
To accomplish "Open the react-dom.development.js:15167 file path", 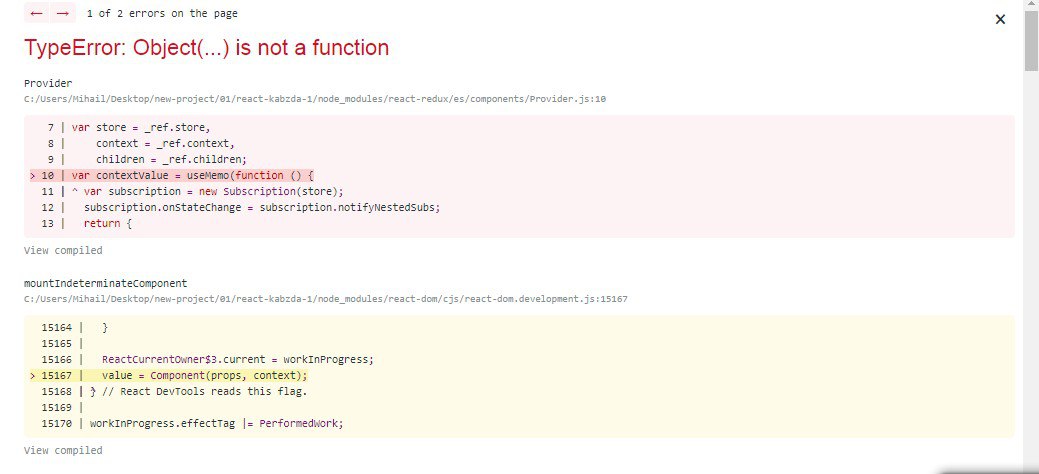I will point(325,299).
